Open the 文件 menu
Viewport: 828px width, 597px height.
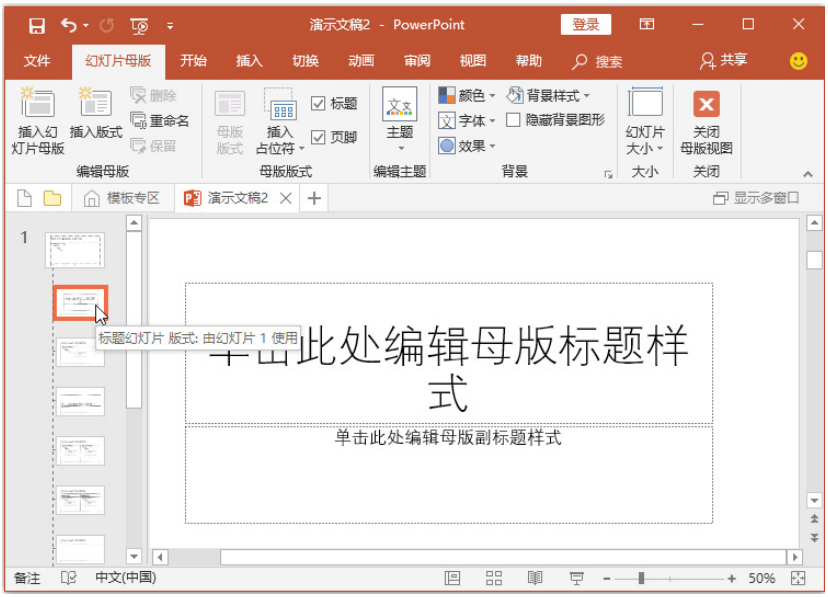tap(37, 61)
